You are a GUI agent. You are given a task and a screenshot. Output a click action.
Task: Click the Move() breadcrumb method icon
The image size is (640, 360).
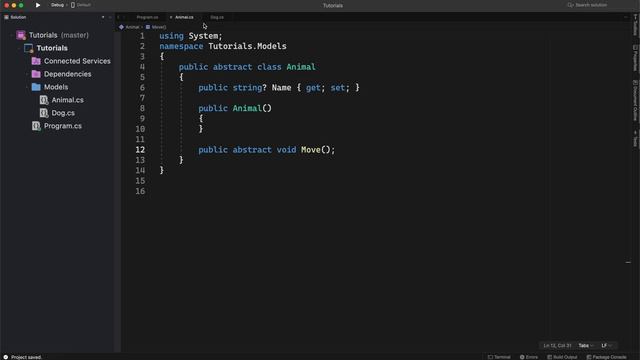pos(148,27)
